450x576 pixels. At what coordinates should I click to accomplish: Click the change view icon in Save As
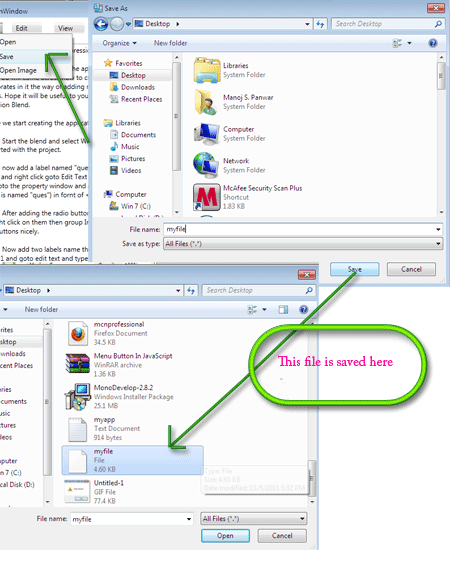click(397, 43)
